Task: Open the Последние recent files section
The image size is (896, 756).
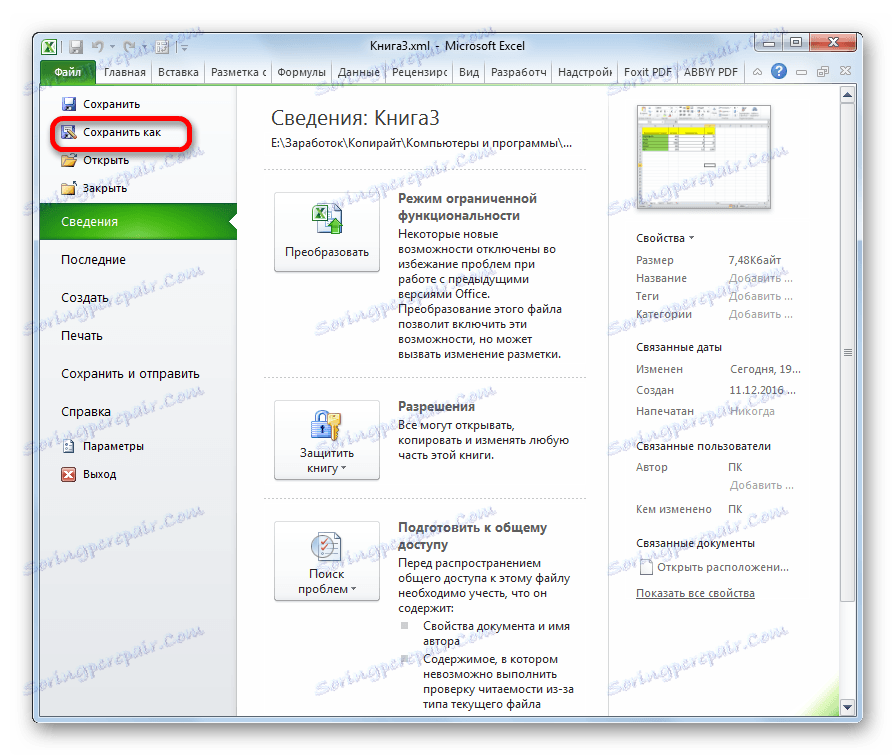Action: coord(93,259)
